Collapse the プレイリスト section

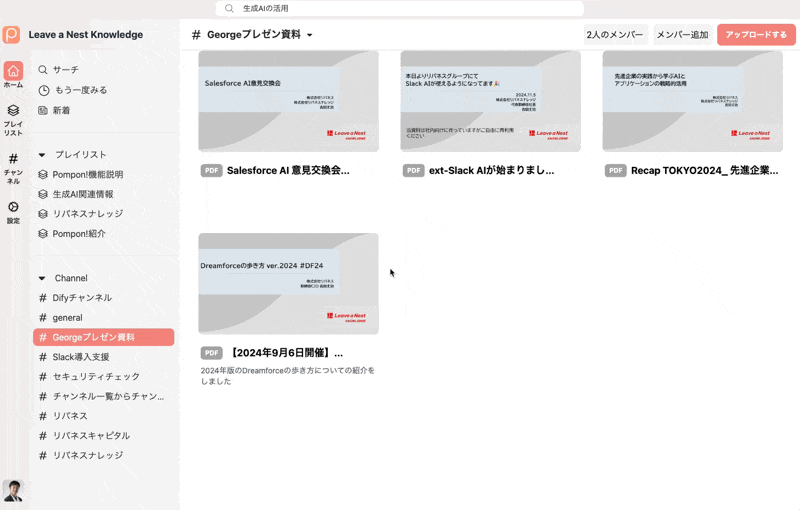click(x=43, y=155)
